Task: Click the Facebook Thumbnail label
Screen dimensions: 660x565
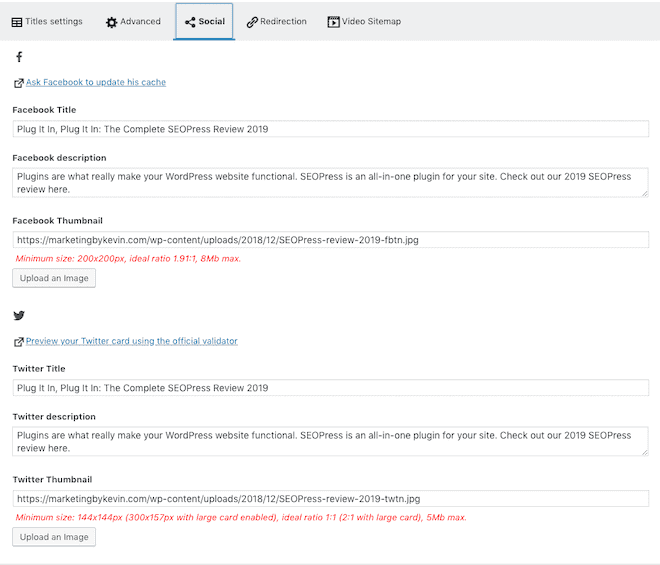Action: pos(58,221)
